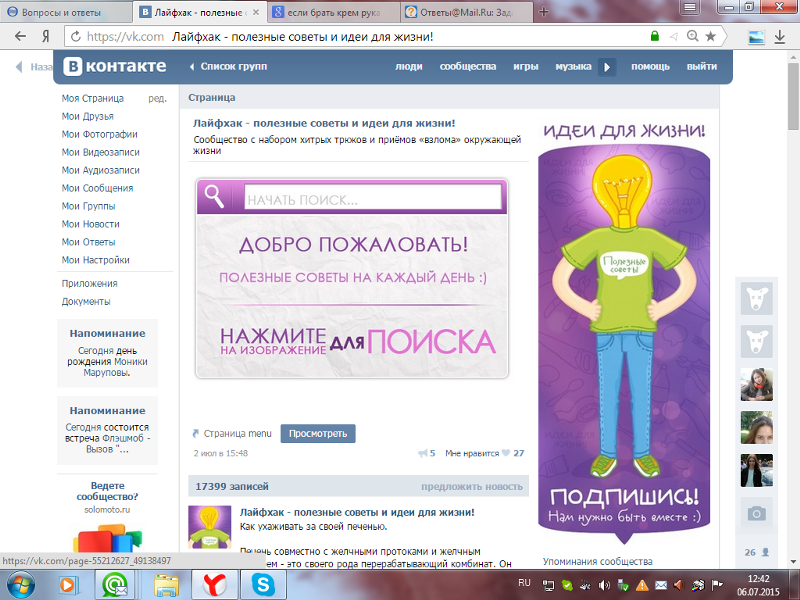Open Мои Настройки

95,260
